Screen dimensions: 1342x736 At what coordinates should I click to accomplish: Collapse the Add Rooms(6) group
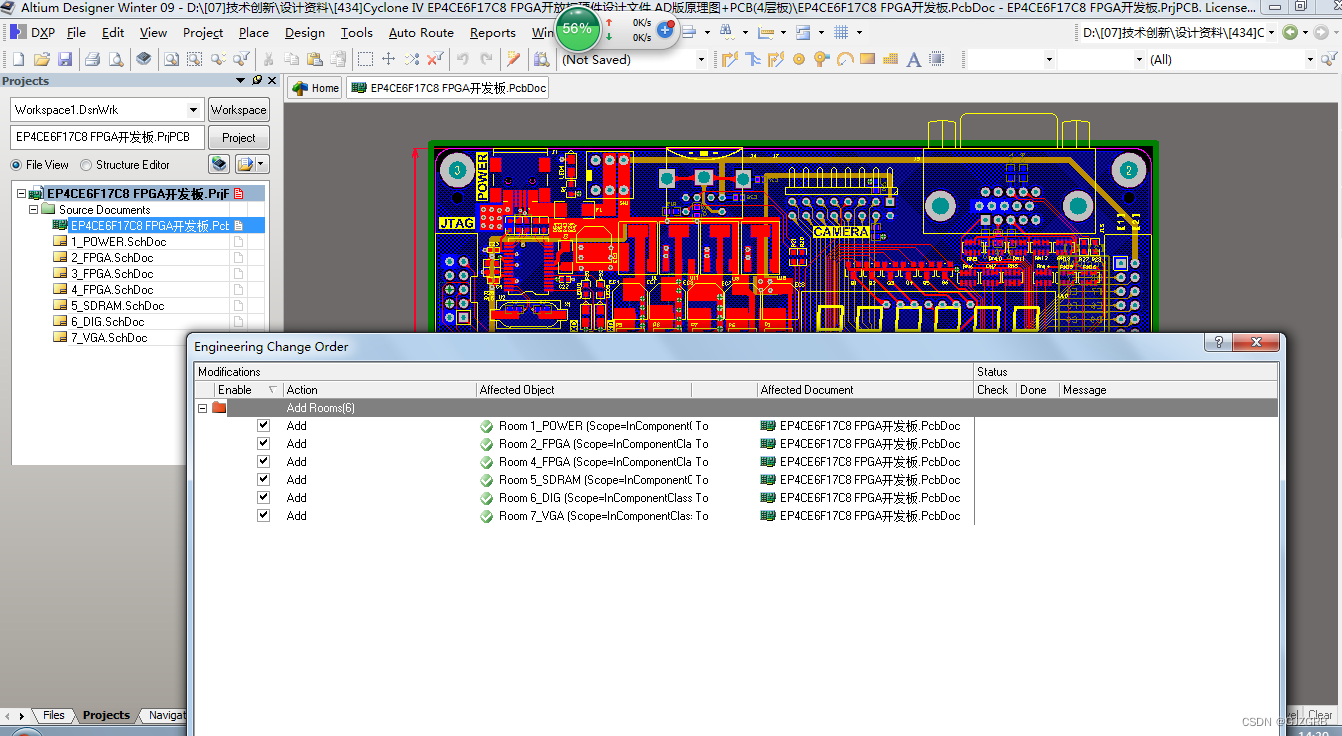[x=202, y=407]
